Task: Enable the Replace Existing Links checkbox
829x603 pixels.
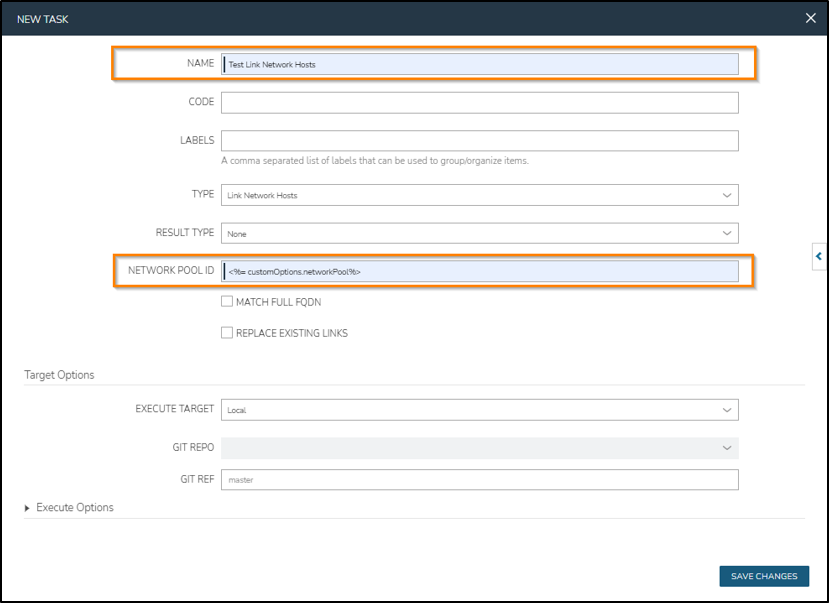Action: tap(227, 332)
